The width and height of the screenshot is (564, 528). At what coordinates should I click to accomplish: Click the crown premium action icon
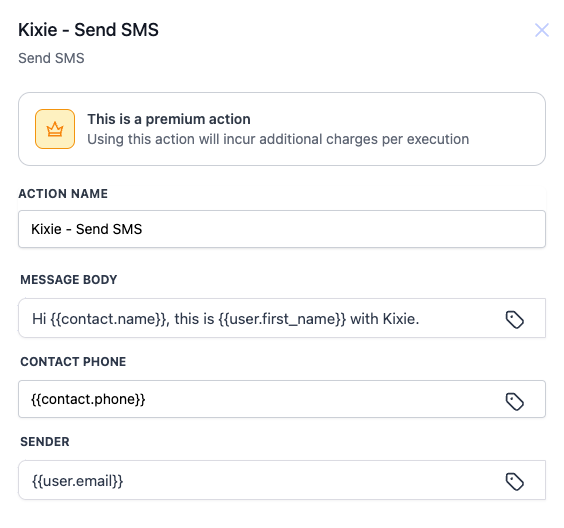[x=55, y=129]
